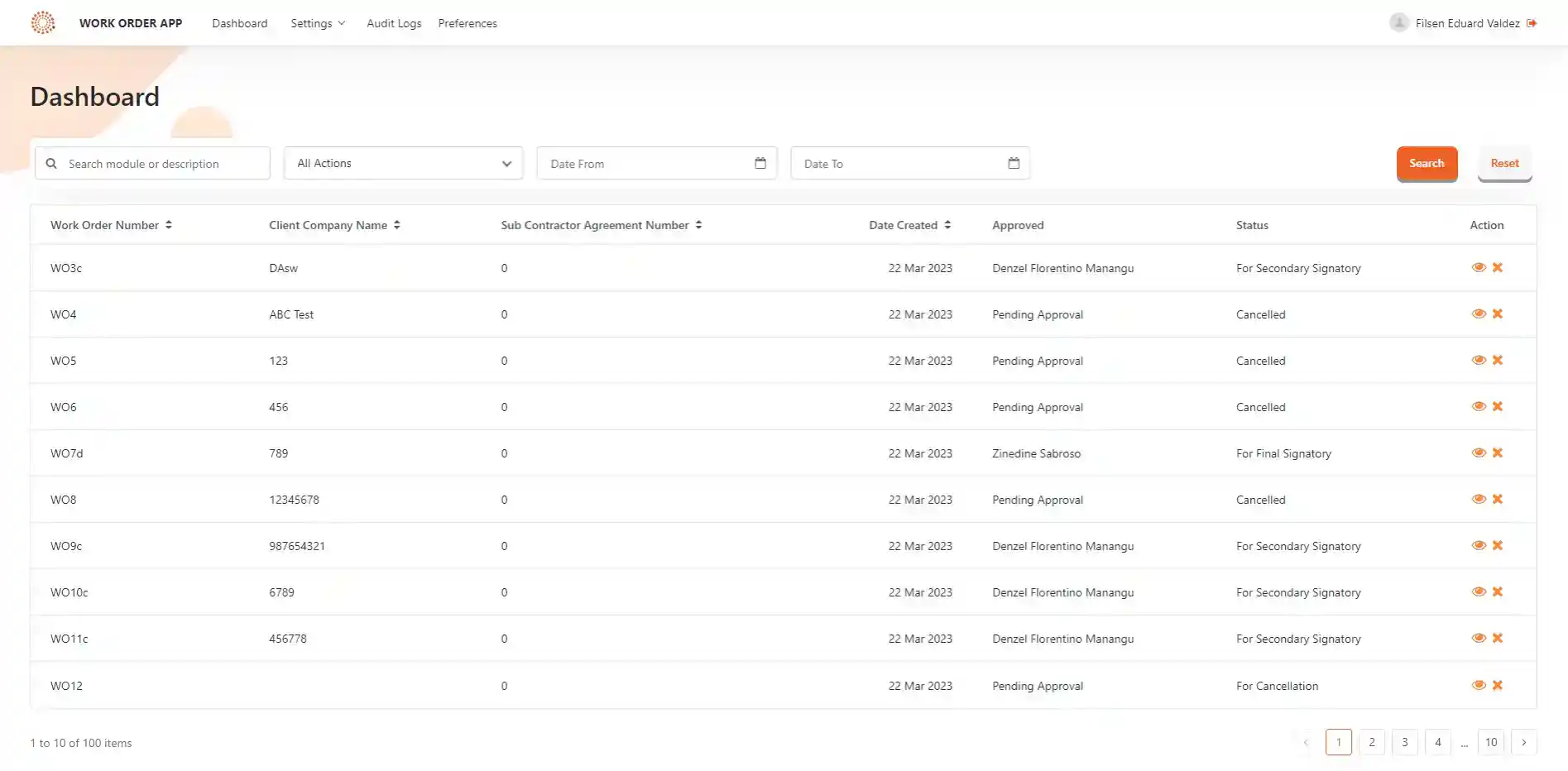Click the logout icon next to user name
1568x771 pixels.
point(1532,23)
